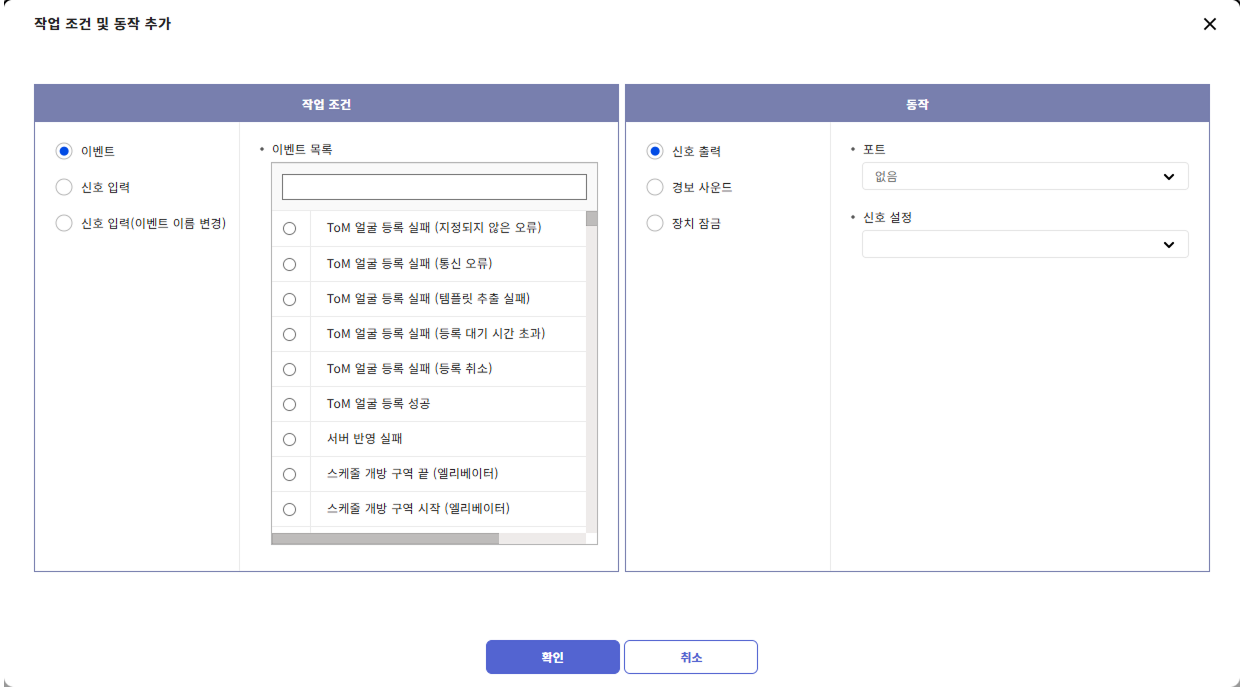Select the 신호 출력 action radio
This screenshot has height=687, width=1240.
tap(655, 151)
